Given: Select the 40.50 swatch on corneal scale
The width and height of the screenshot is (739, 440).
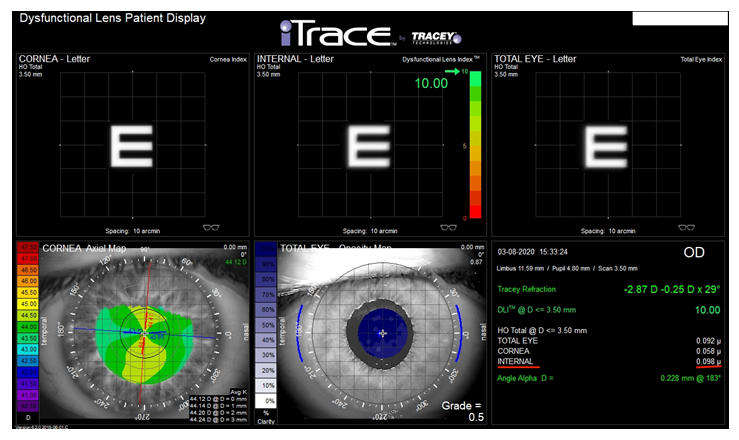Looking at the screenshot, I should [28, 406].
